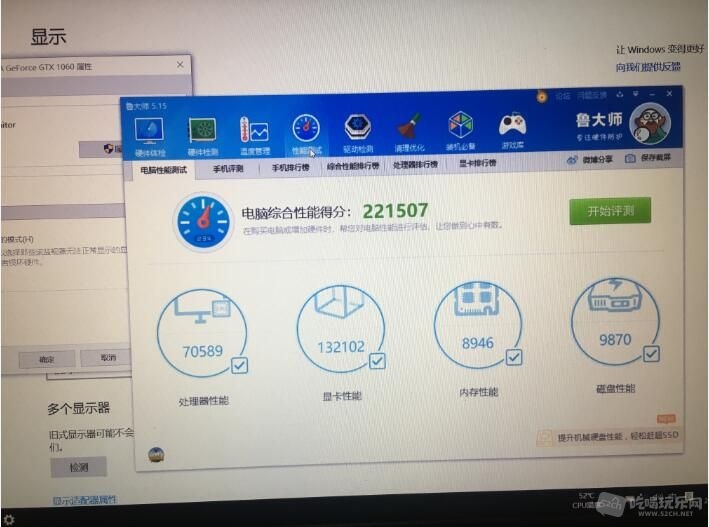Click disk score 9870

click(x=615, y=340)
